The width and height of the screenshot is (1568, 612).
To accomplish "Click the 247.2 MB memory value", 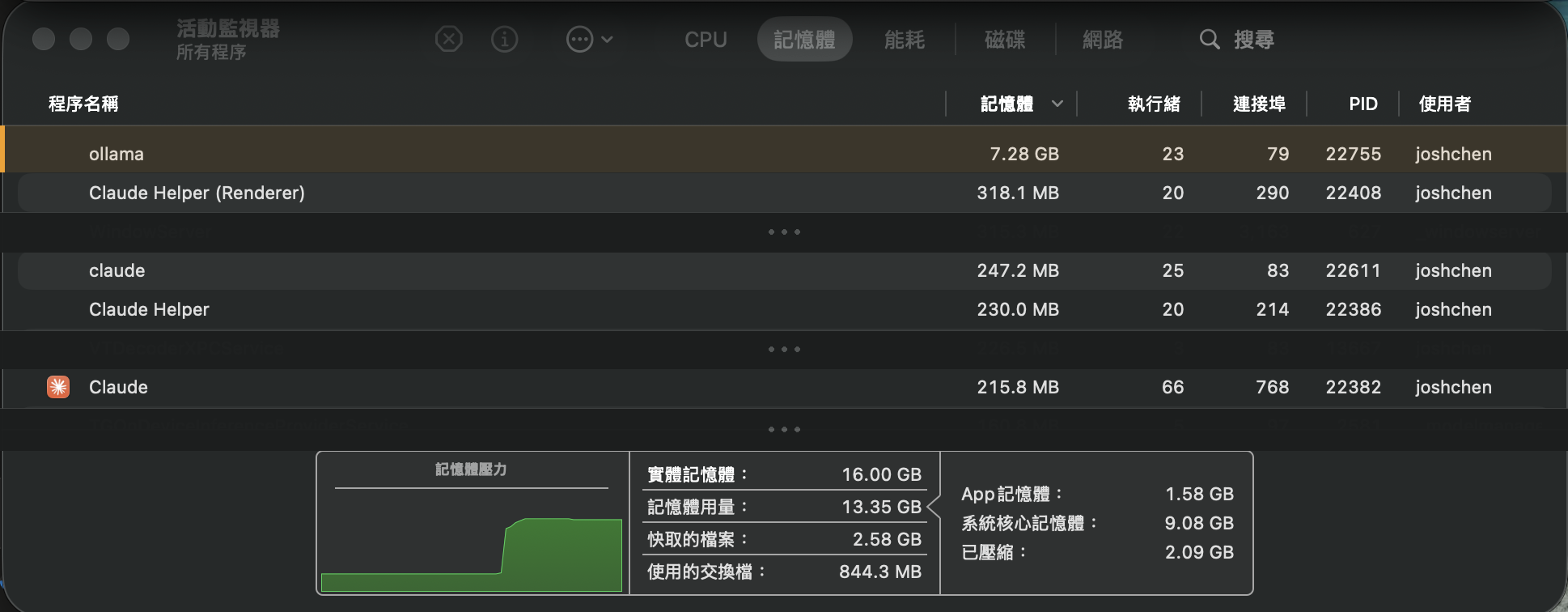I will tap(1018, 270).
